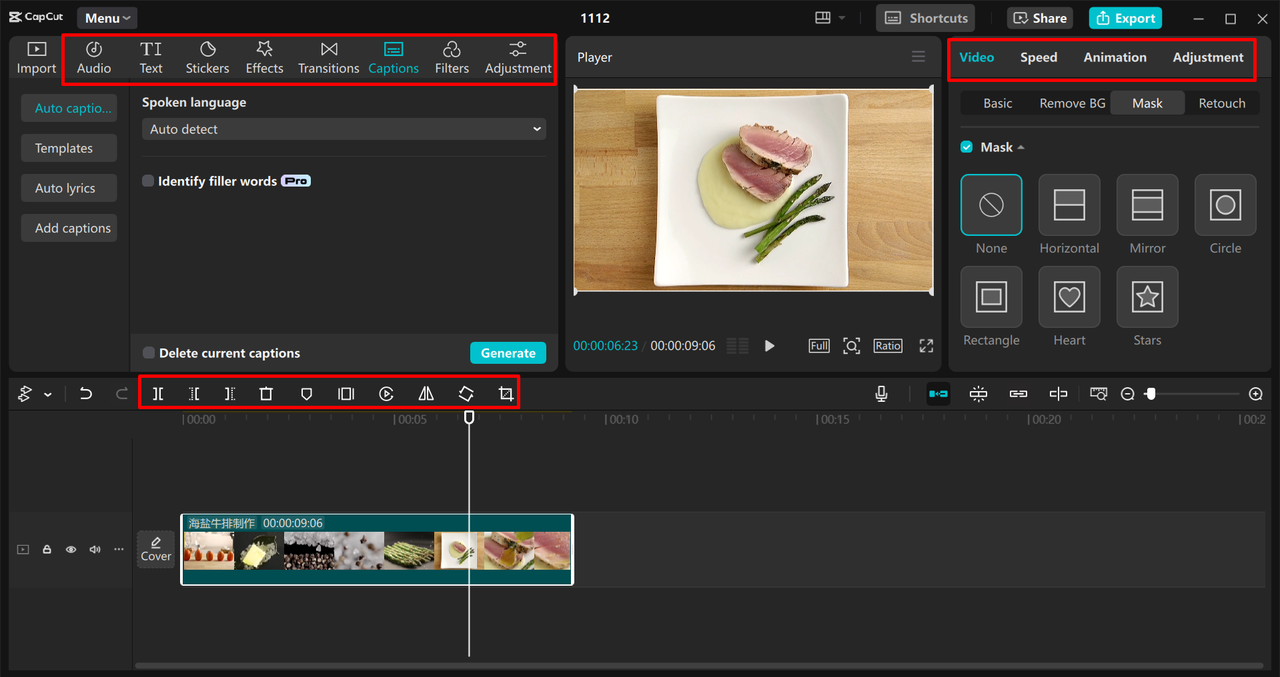Click the Crop icon

(506, 394)
